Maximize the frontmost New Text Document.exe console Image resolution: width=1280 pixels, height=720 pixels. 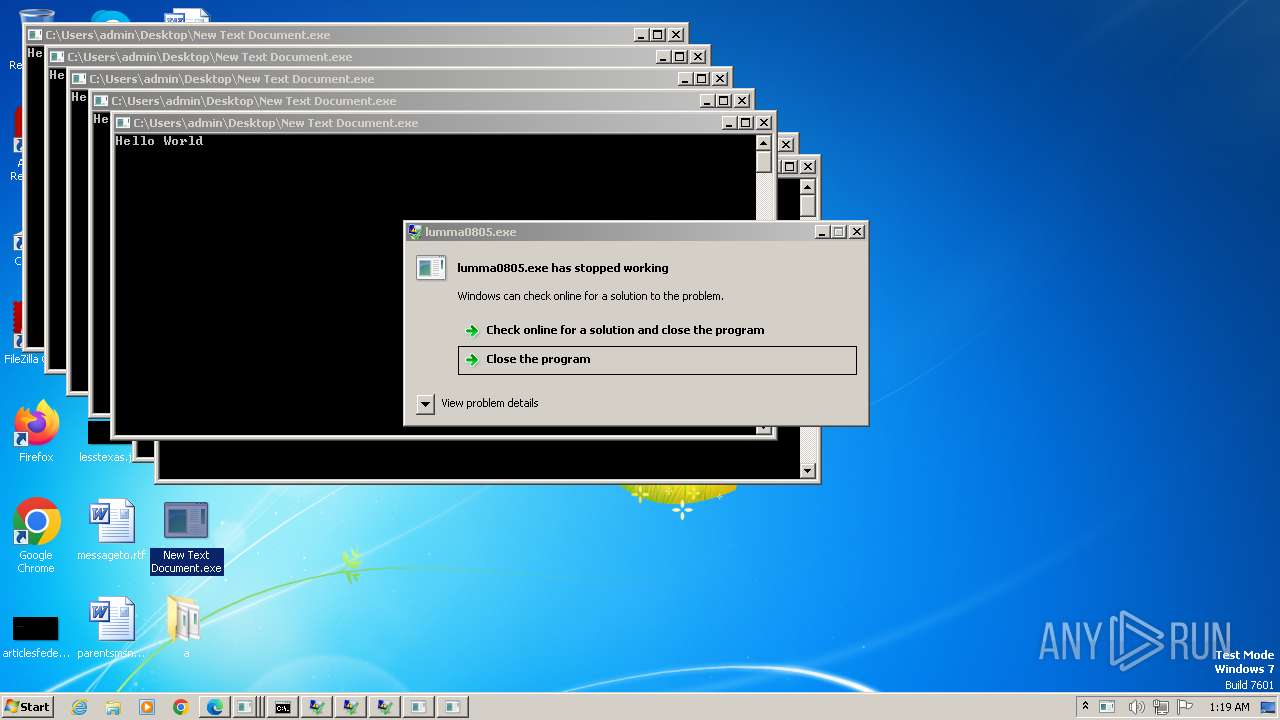pos(746,123)
